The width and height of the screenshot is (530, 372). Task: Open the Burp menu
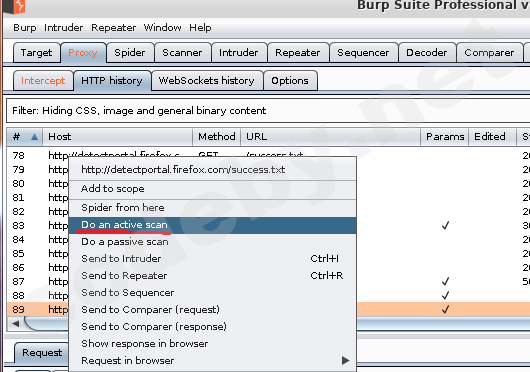click(24, 28)
